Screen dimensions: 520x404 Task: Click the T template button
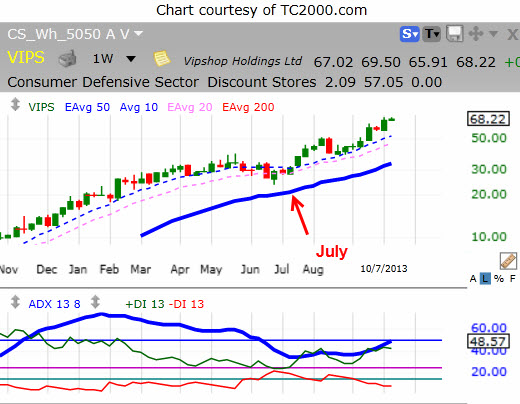click(x=432, y=34)
